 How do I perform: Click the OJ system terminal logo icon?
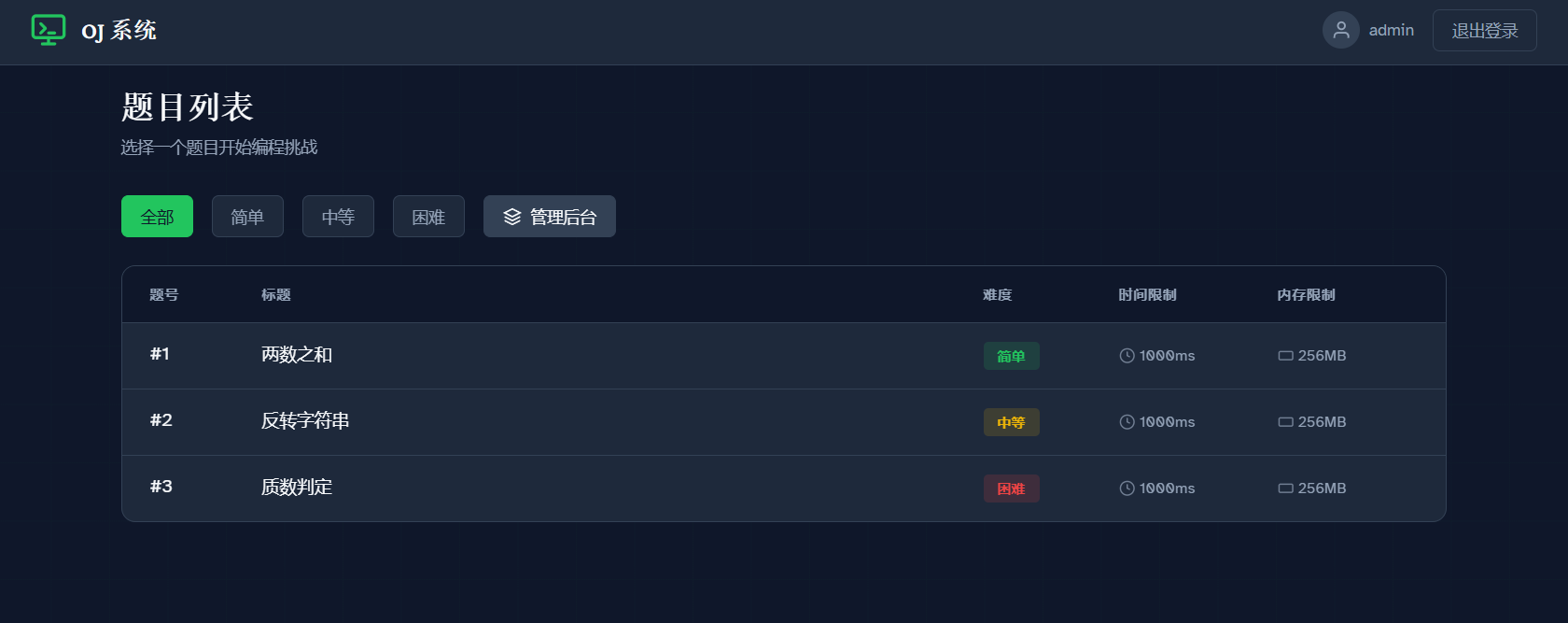tap(49, 30)
